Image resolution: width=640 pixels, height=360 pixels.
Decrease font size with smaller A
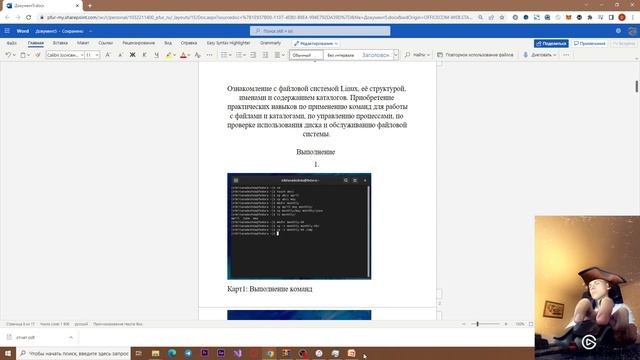(120, 55)
